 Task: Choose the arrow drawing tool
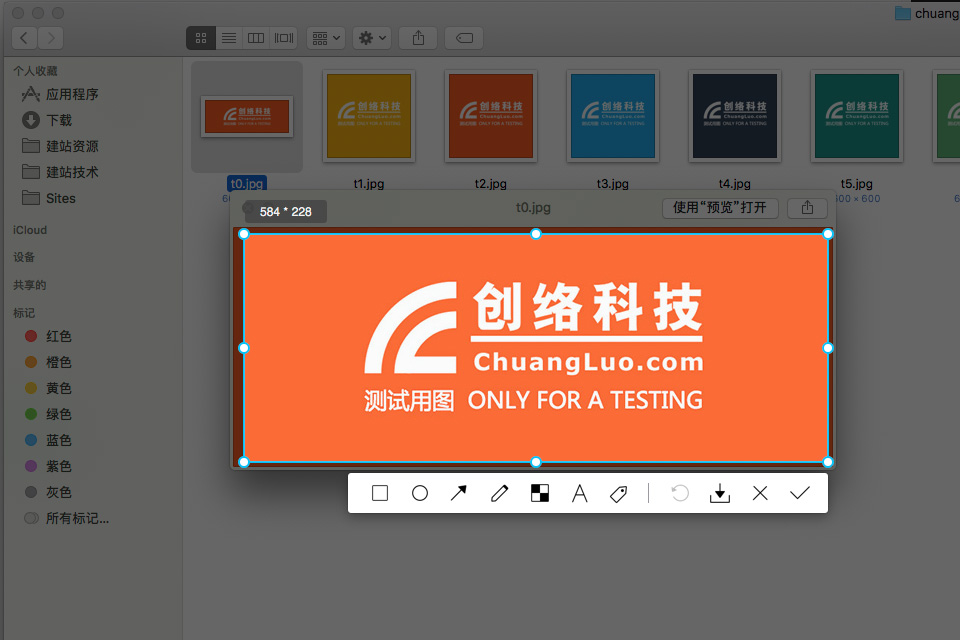point(459,493)
